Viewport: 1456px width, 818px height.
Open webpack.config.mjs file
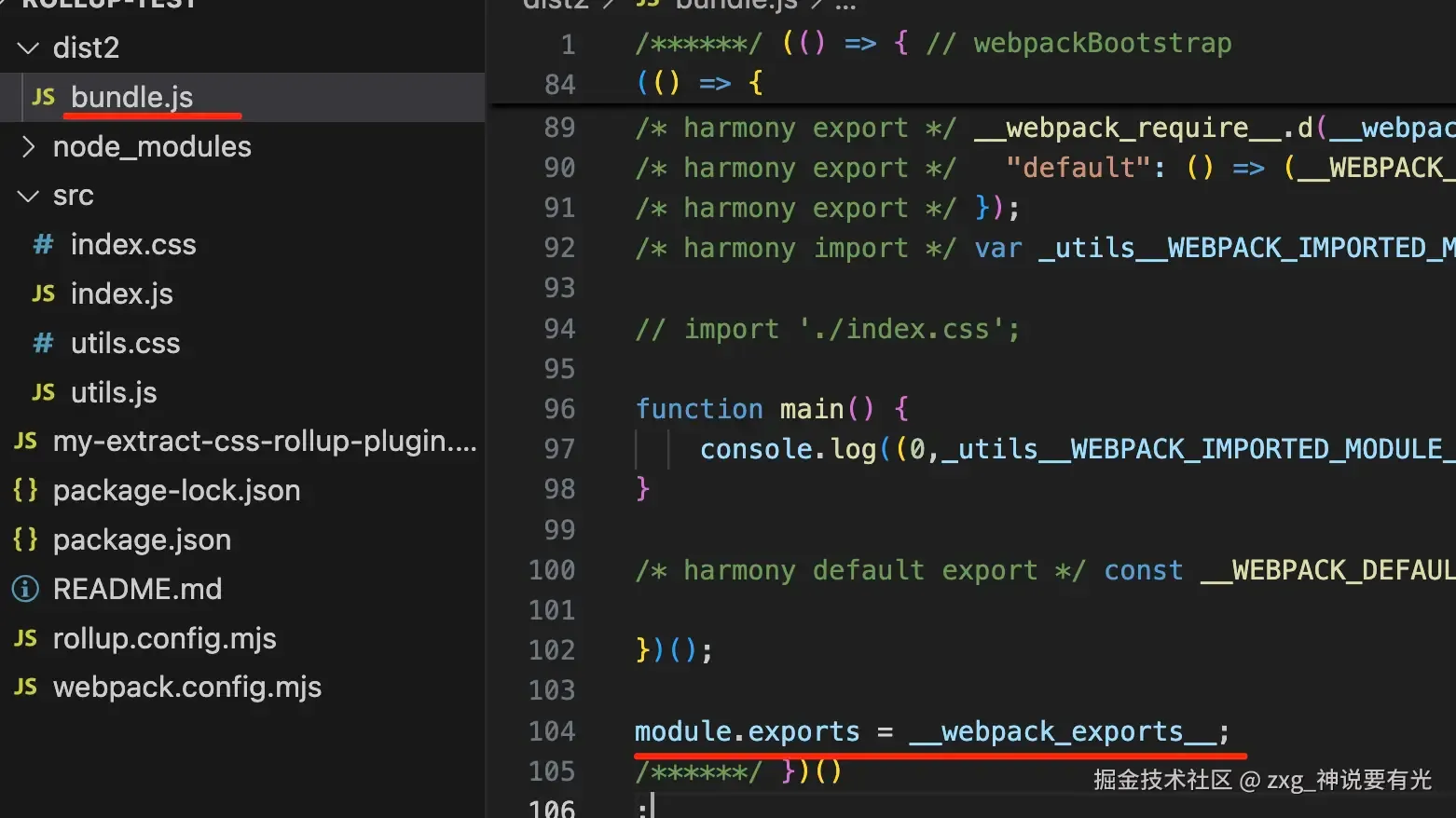pyautogui.click(x=187, y=687)
